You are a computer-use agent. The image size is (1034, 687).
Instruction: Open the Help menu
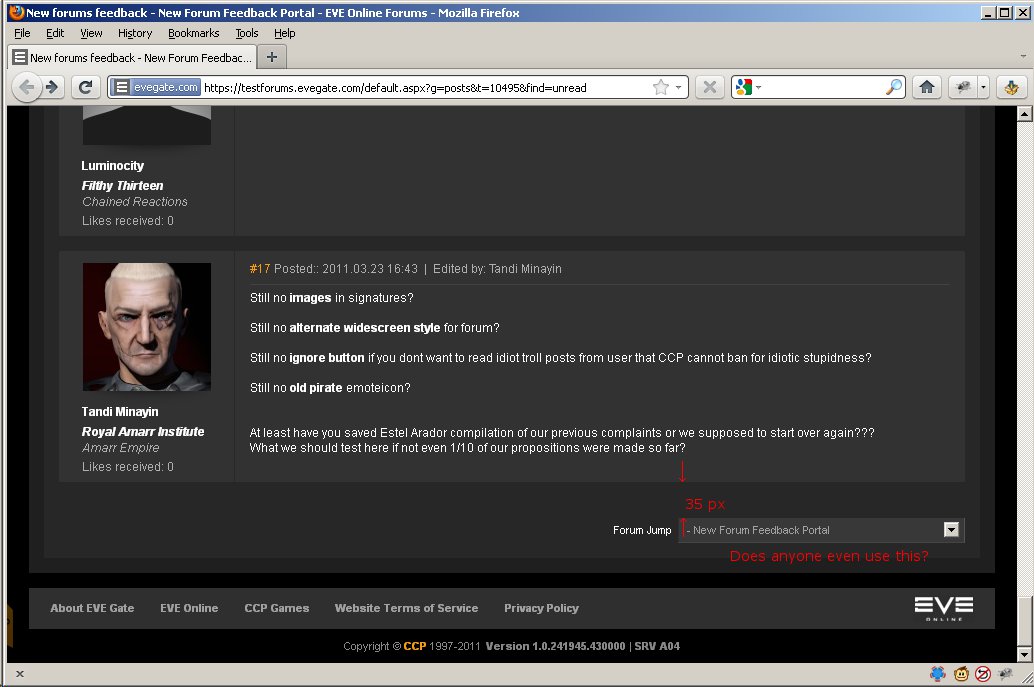coord(284,33)
